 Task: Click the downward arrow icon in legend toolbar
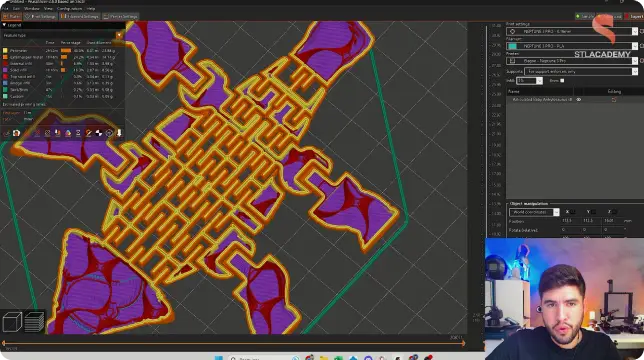point(119,133)
